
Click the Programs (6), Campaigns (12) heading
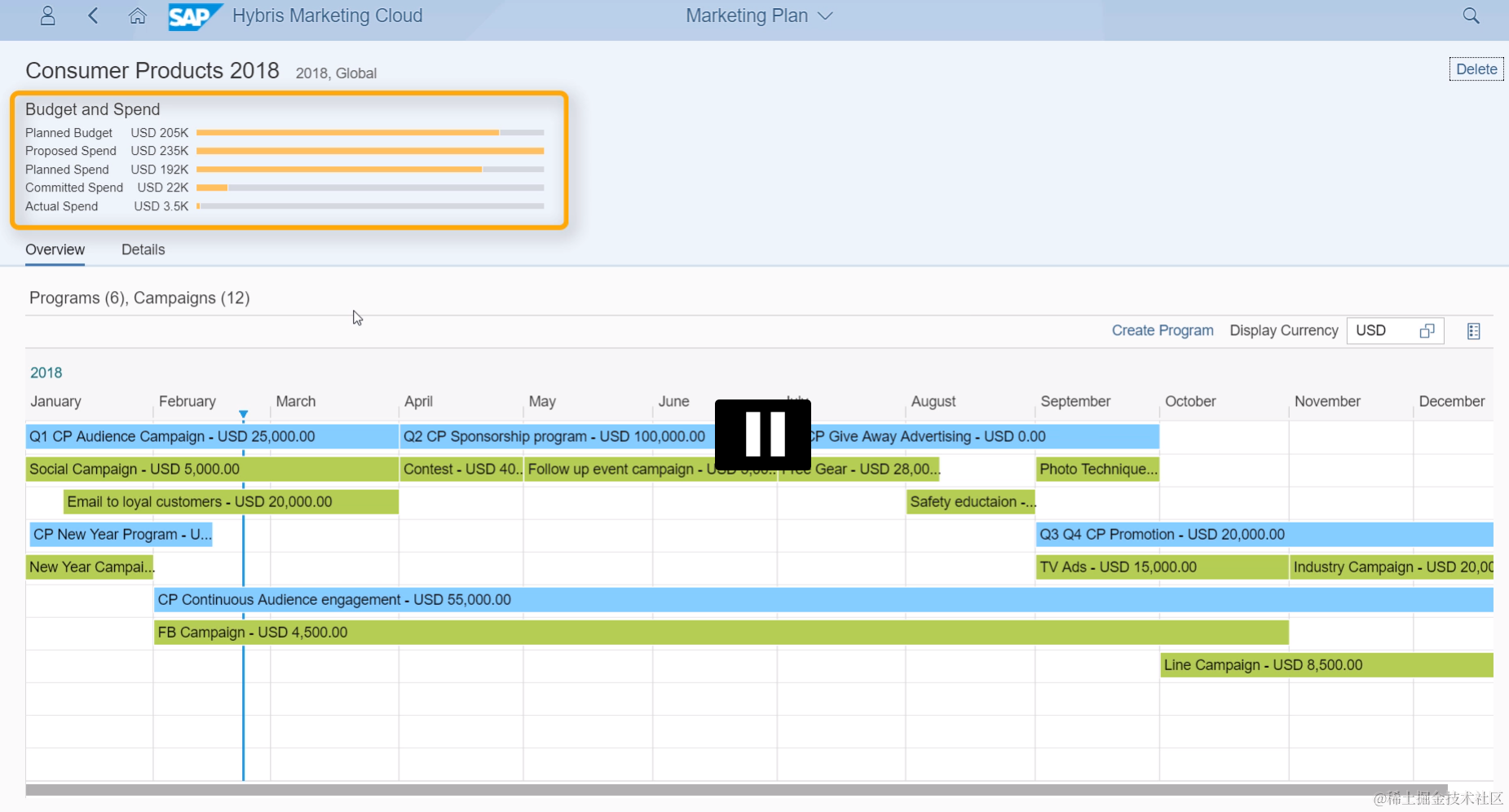pyautogui.click(x=139, y=298)
